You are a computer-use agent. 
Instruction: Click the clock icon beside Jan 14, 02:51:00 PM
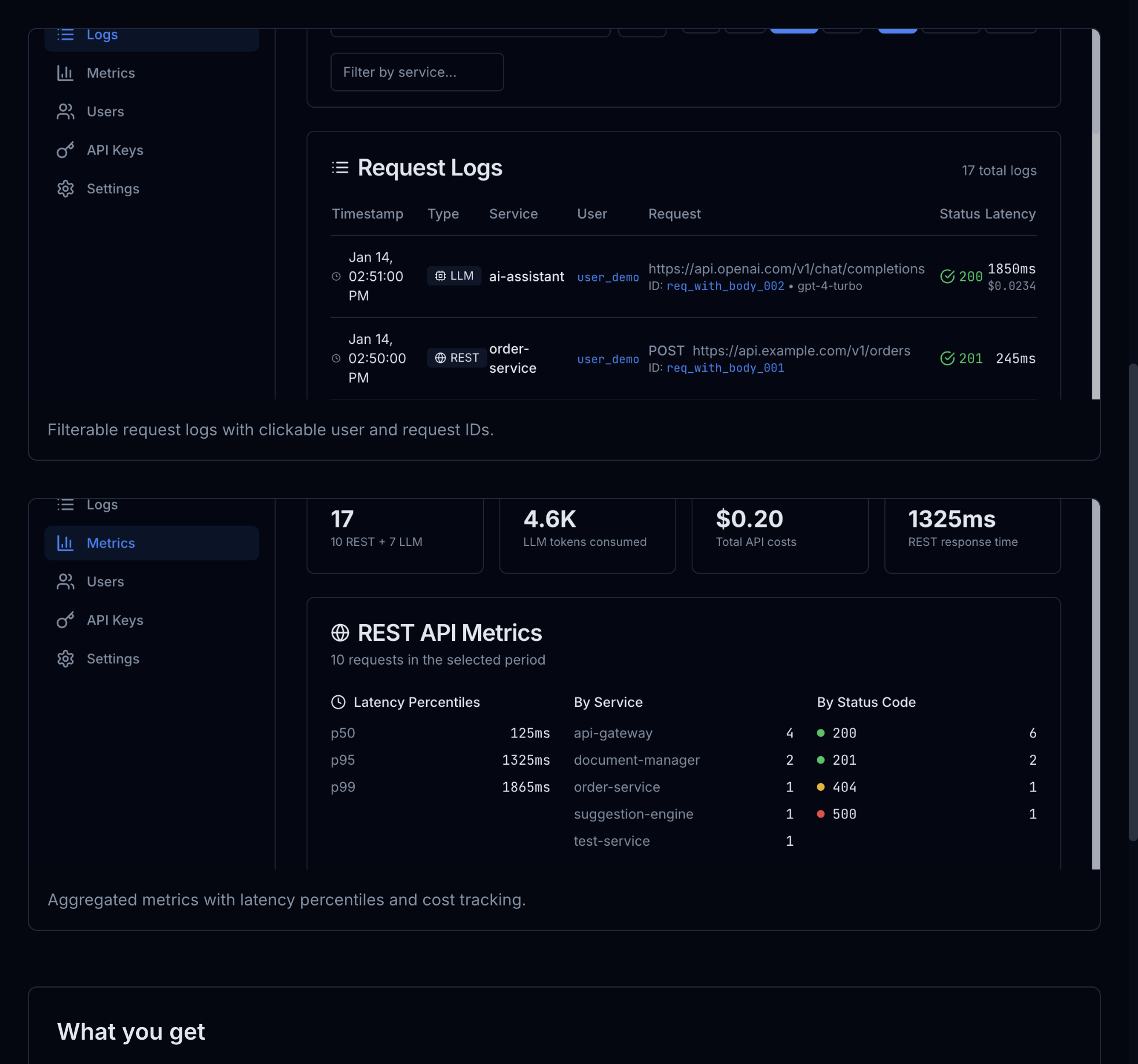336,277
